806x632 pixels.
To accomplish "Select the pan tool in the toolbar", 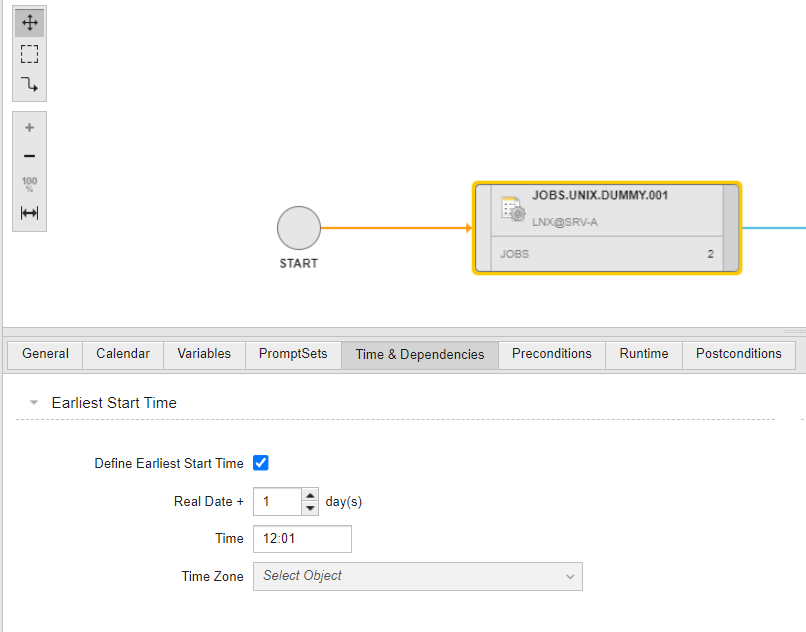I will point(29,21).
